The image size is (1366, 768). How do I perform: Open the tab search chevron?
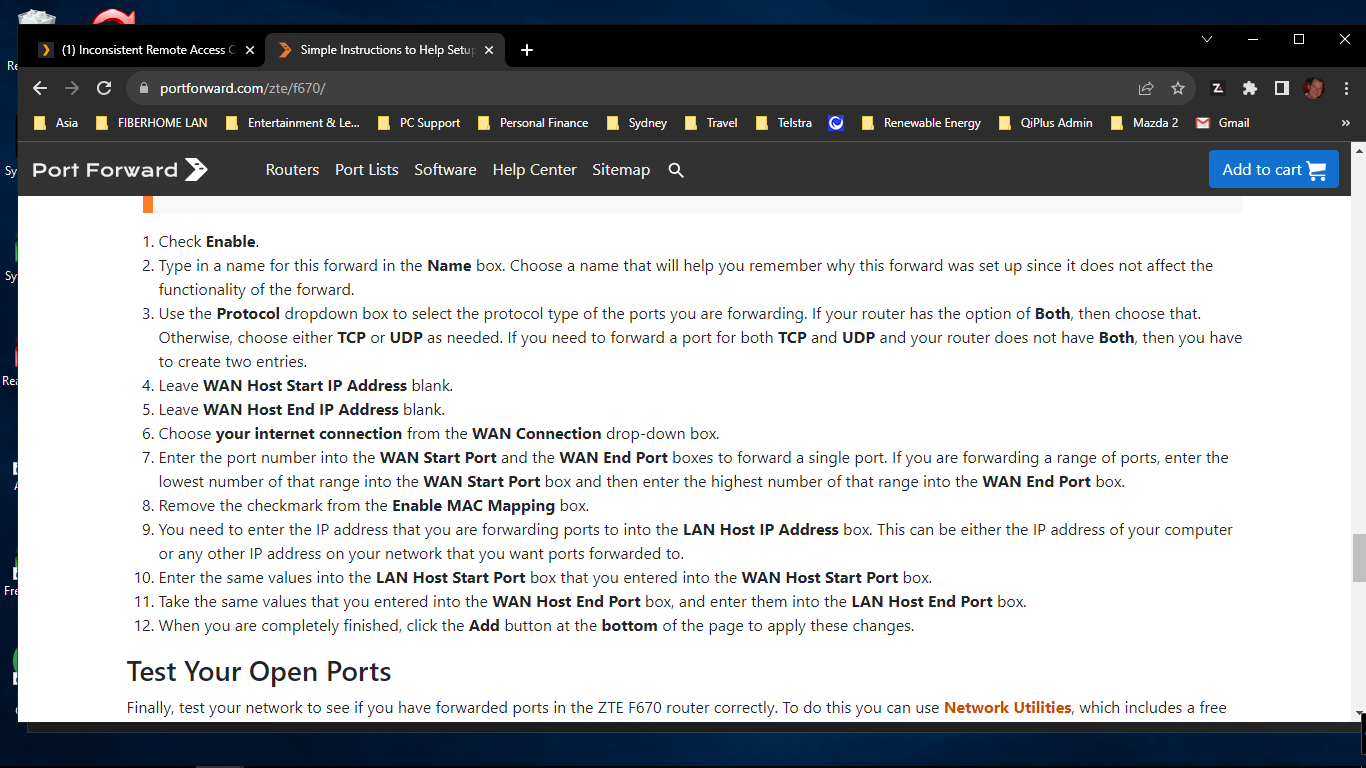[x=1207, y=39]
